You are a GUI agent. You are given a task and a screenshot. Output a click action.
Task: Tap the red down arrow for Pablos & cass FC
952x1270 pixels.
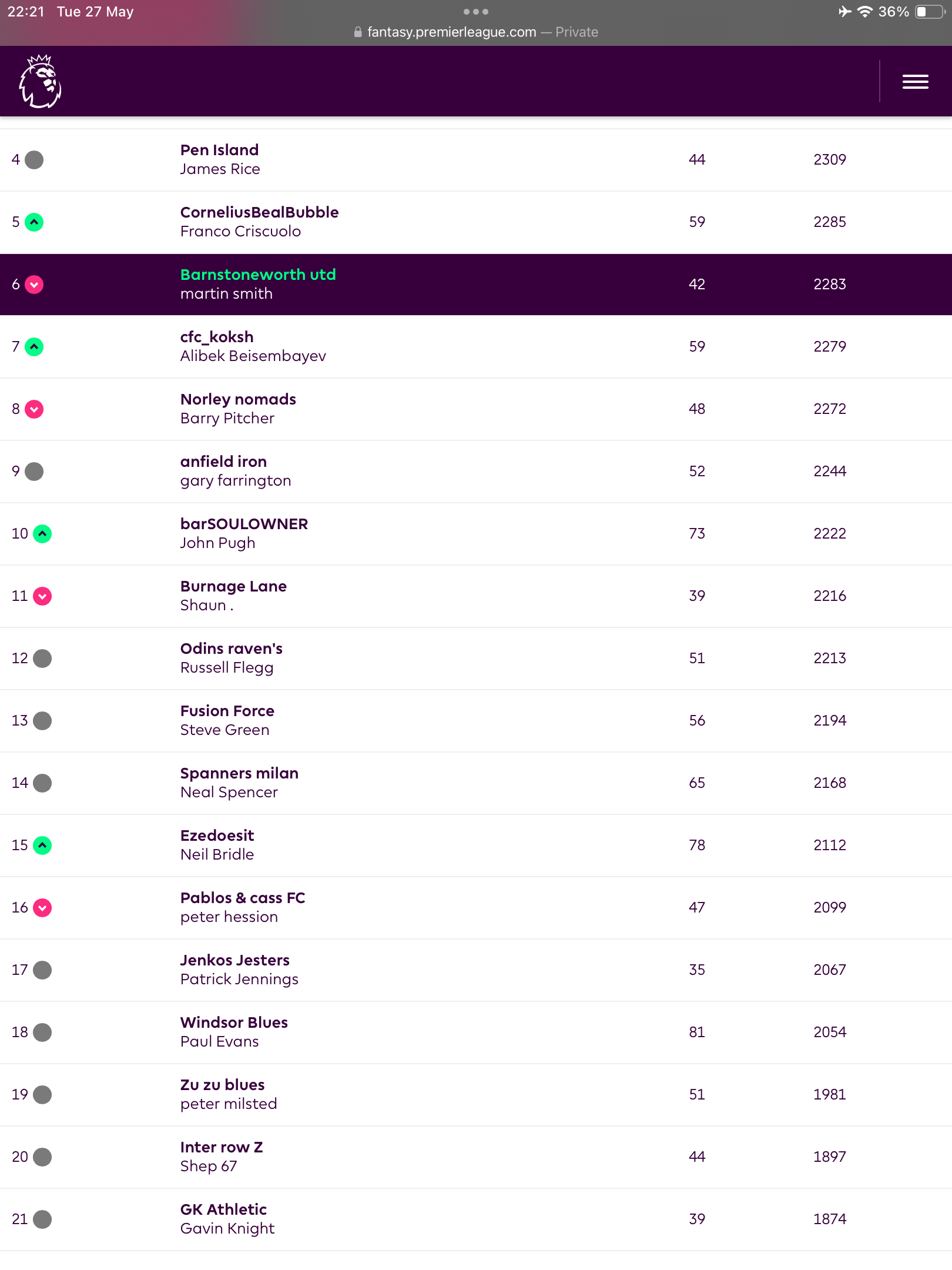pos(42,908)
